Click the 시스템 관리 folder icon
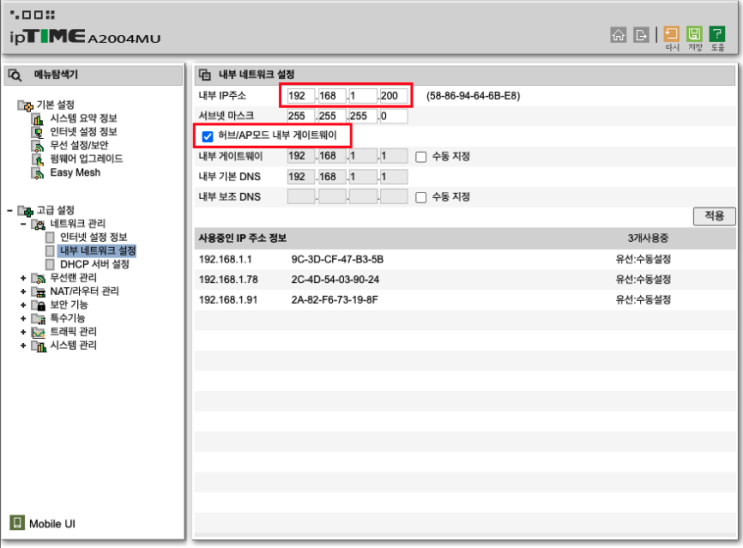The width and height of the screenshot is (743, 548). (x=38, y=346)
